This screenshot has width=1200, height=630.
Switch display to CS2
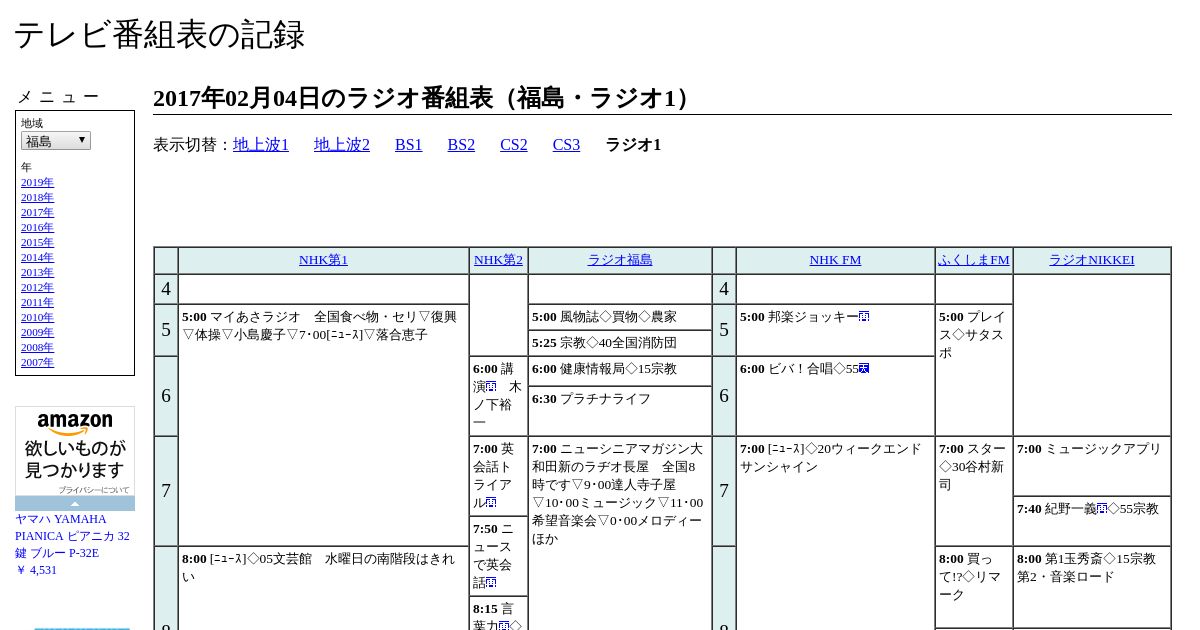(x=514, y=145)
